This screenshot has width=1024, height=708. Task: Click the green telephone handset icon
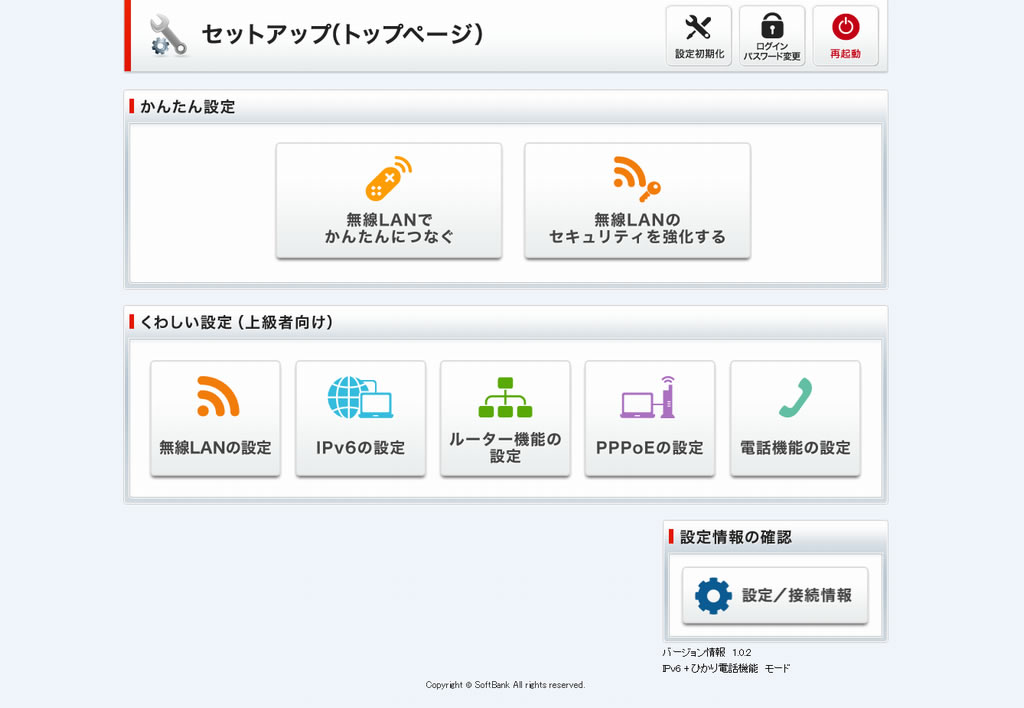795,397
